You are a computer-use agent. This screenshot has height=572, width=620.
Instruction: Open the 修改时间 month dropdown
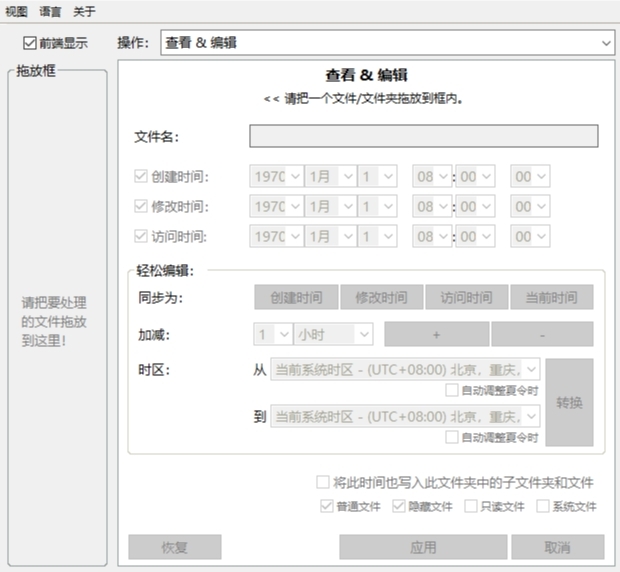pos(331,206)
